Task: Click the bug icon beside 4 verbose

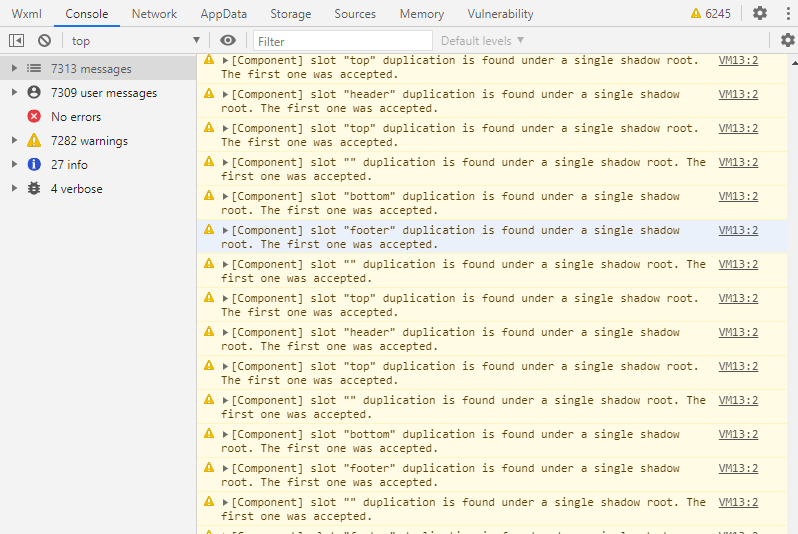Action: (x=34, y=188)
